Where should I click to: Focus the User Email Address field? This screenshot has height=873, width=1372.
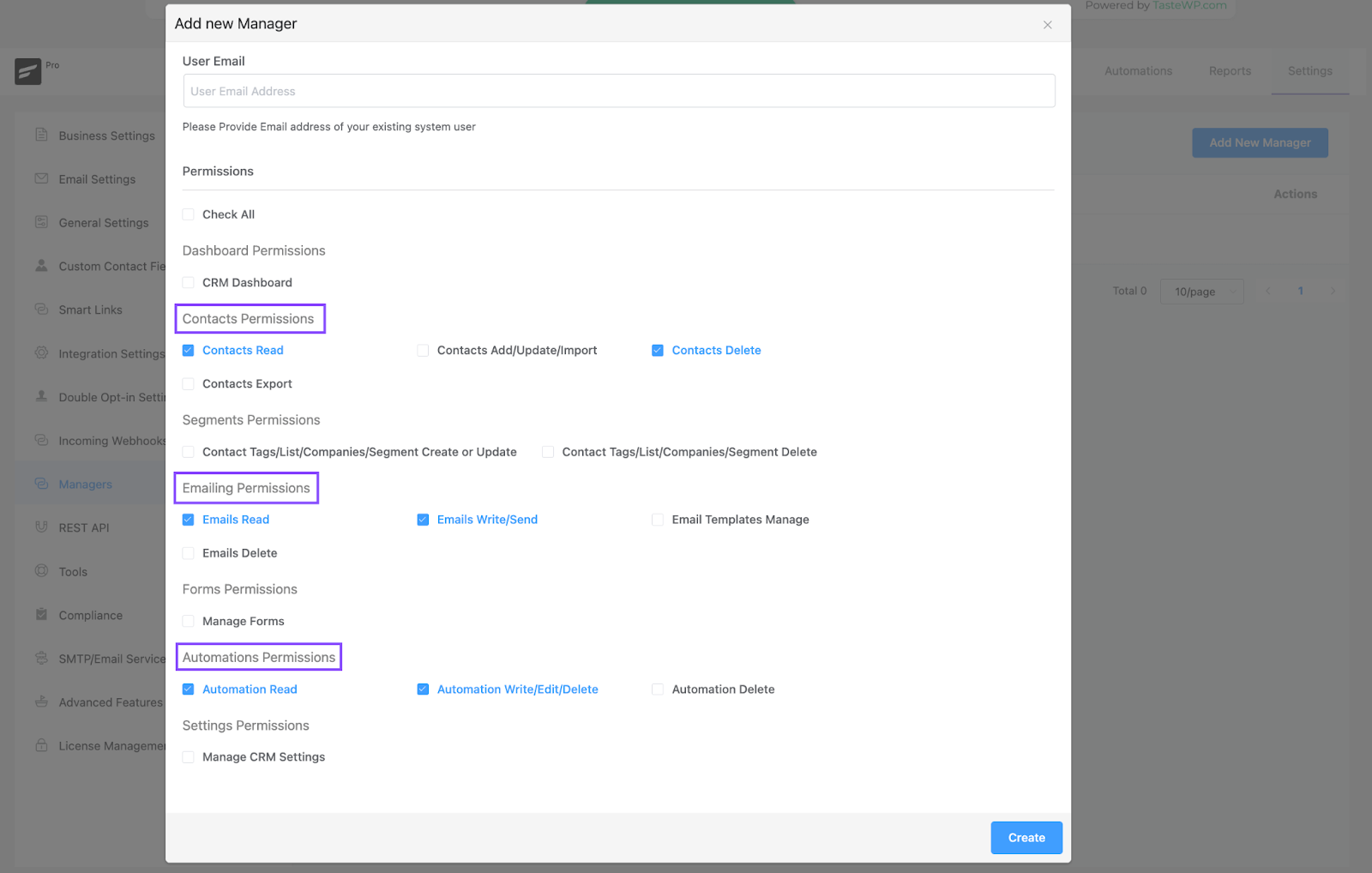618,91
